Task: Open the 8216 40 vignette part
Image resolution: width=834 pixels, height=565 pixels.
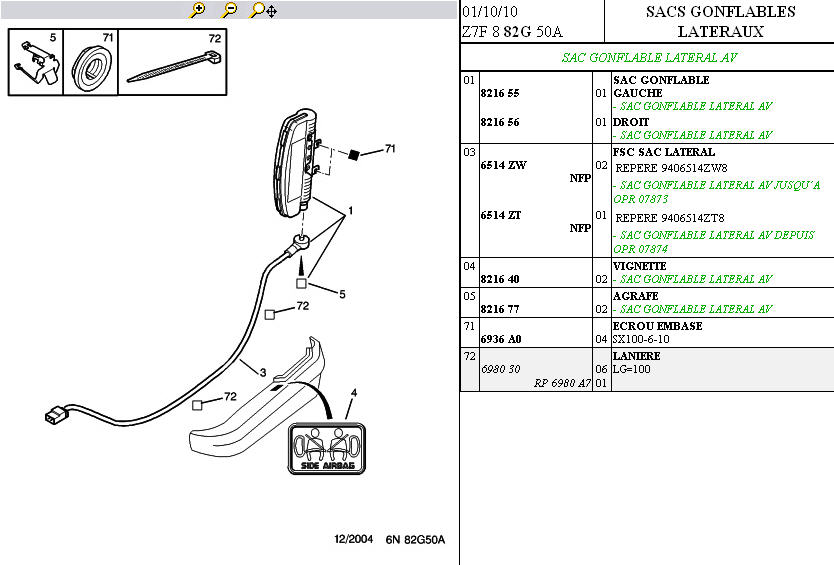Action: tap(501, 279)
